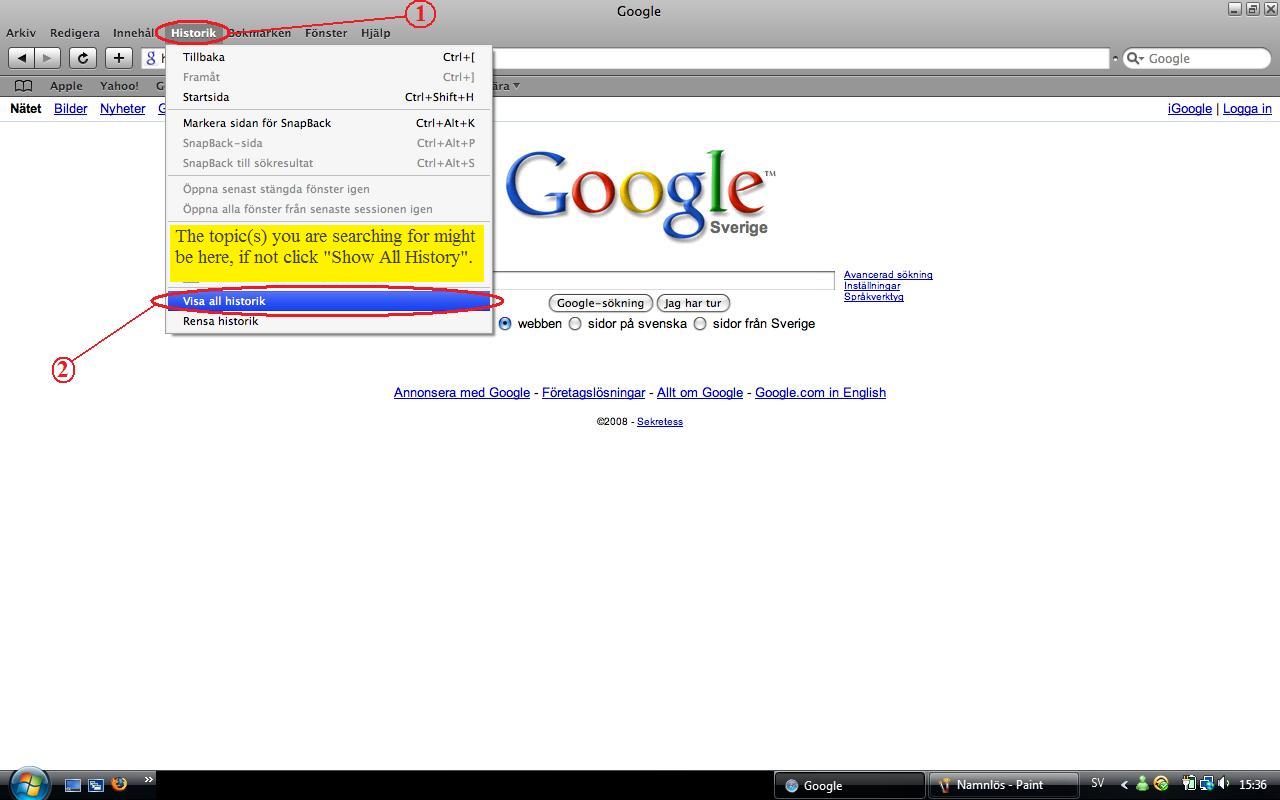This screenshot has height=800, width=1280.
Task: Choose SnapBack till sökresultat entry
Action: [329, 163]
